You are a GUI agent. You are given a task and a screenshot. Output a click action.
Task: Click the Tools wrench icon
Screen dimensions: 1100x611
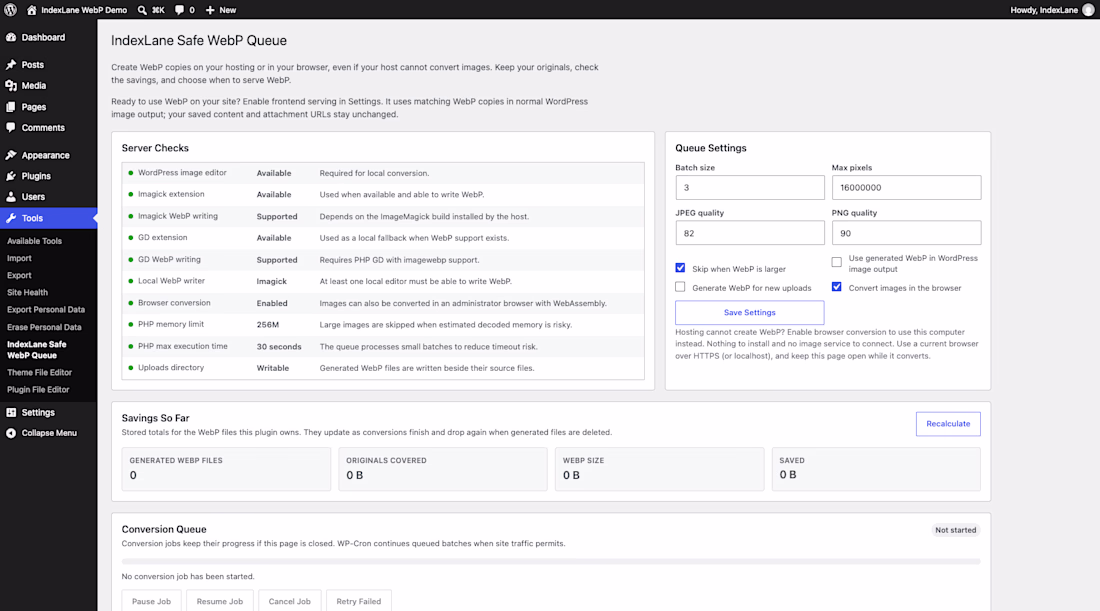tap(11, 218)
